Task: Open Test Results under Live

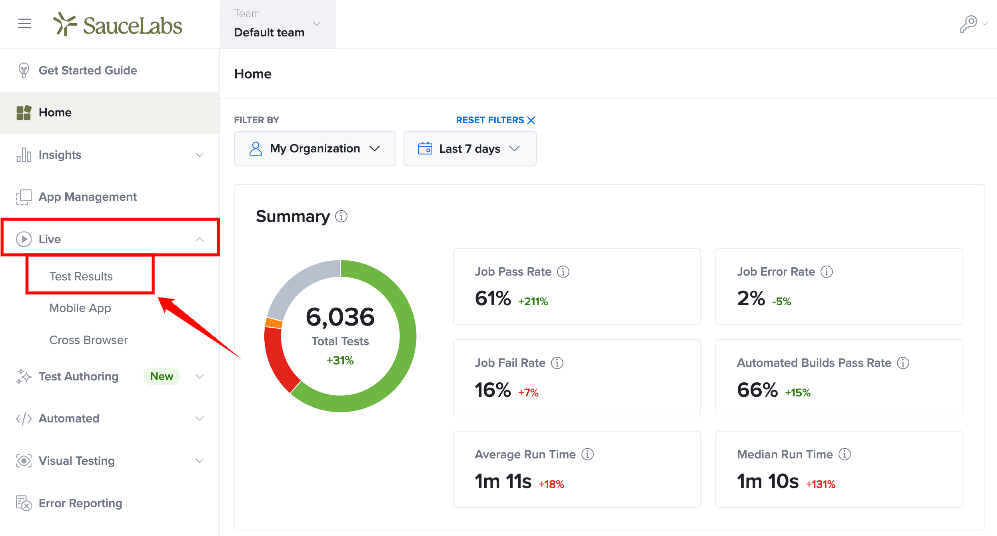Action: pos(81,276)
